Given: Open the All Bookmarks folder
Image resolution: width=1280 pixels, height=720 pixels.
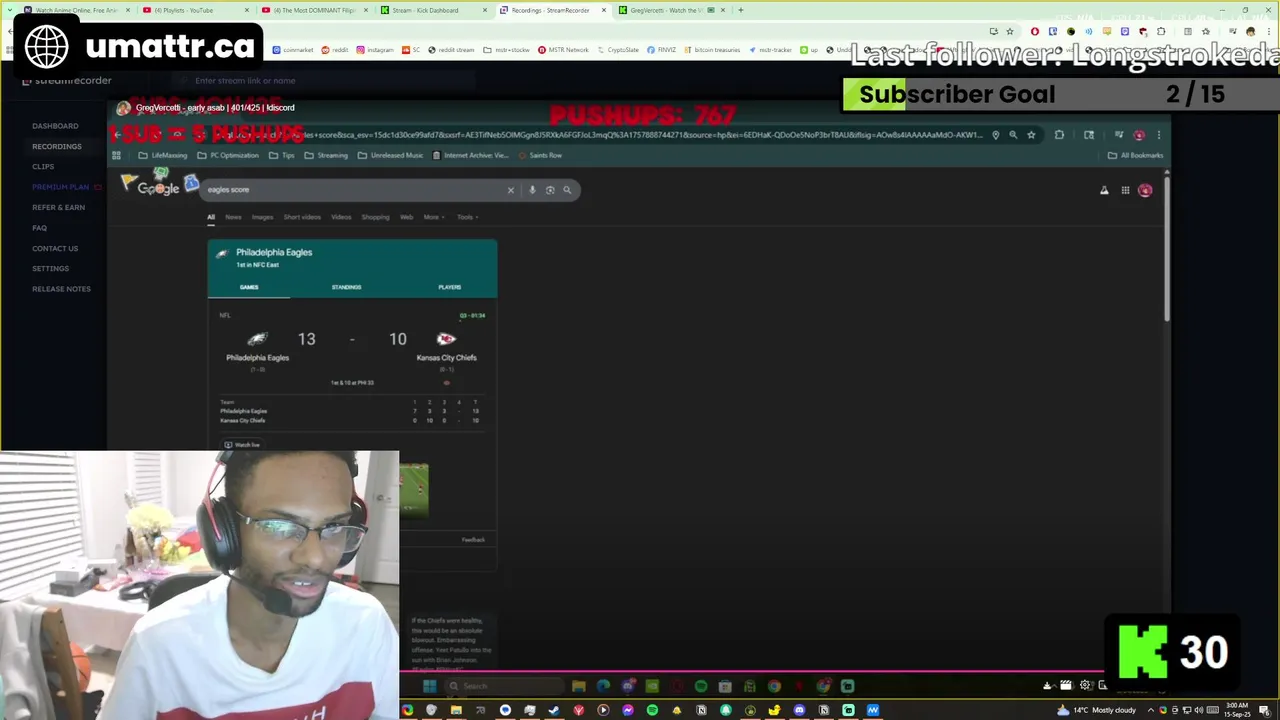Looking at the screenshot, I should [x=1135, y=155].
